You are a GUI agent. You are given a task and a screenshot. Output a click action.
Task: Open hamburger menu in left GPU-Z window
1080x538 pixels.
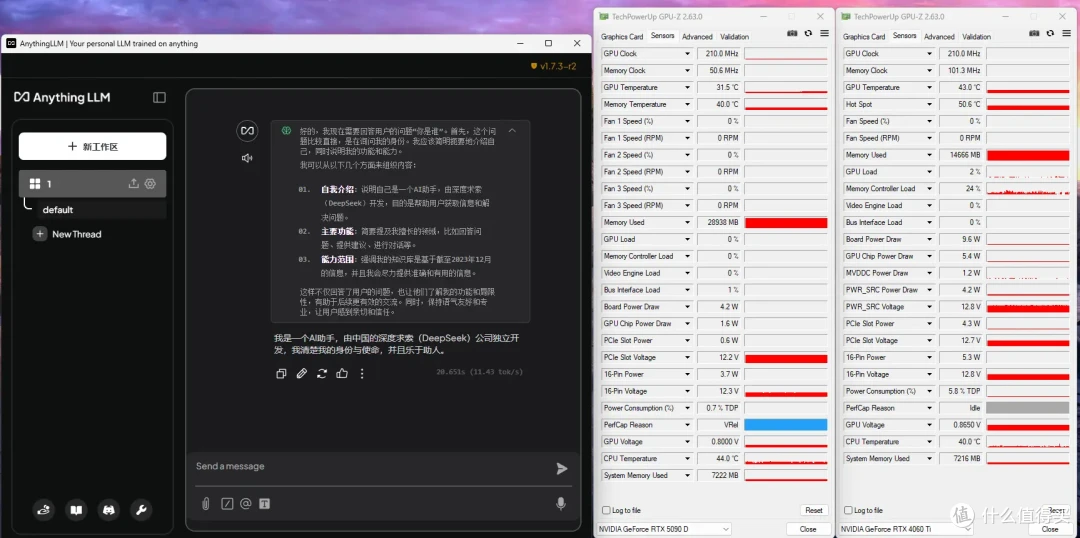tap(824, 33)
